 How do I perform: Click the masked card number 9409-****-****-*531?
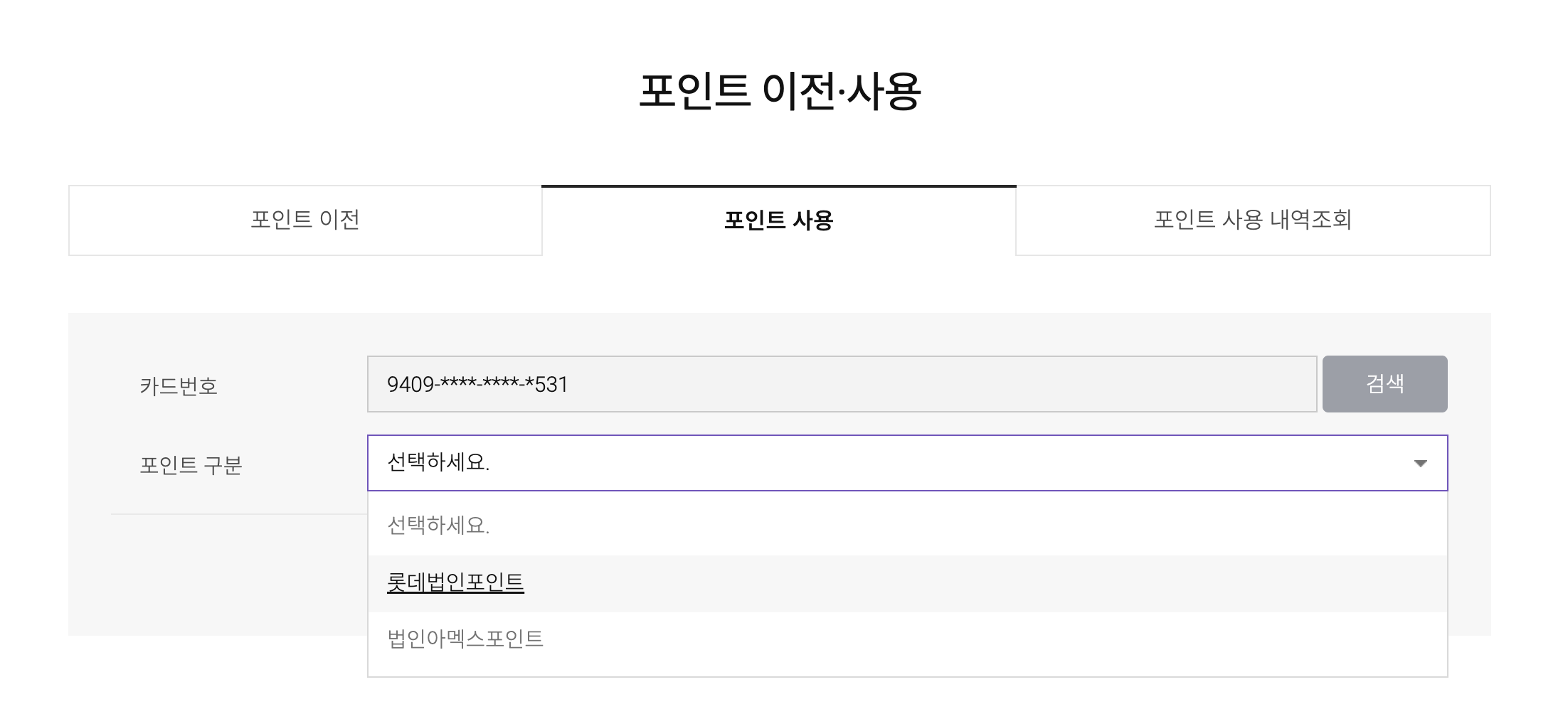pyautogui.click(x=477, y=385)
